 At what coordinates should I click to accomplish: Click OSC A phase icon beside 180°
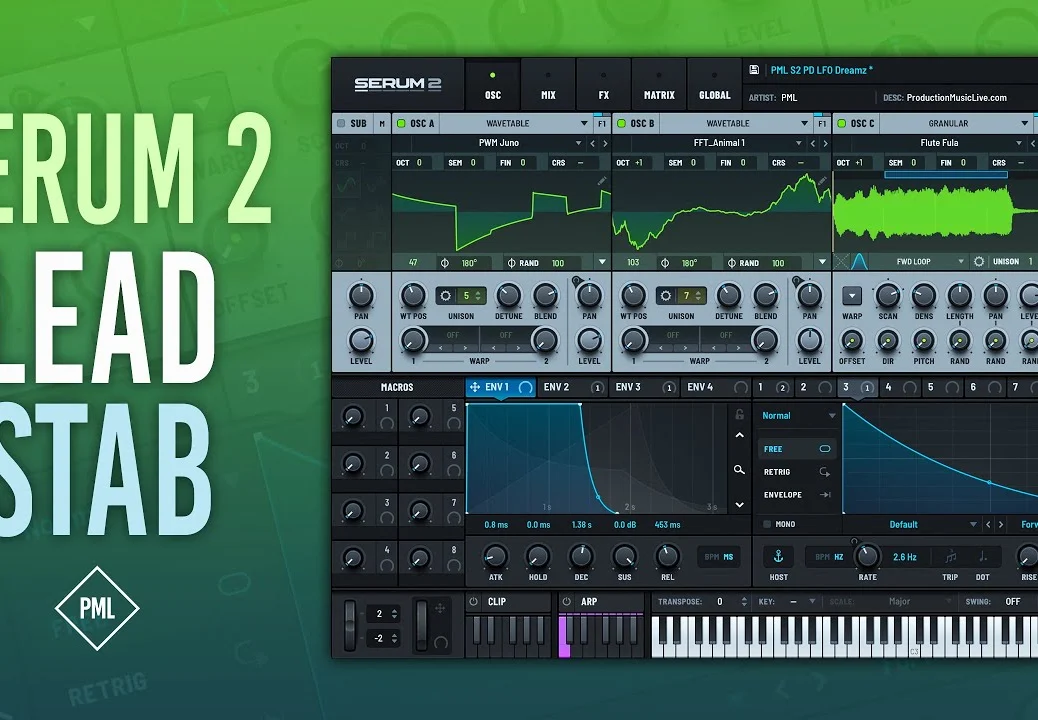(x=445, y=263)
